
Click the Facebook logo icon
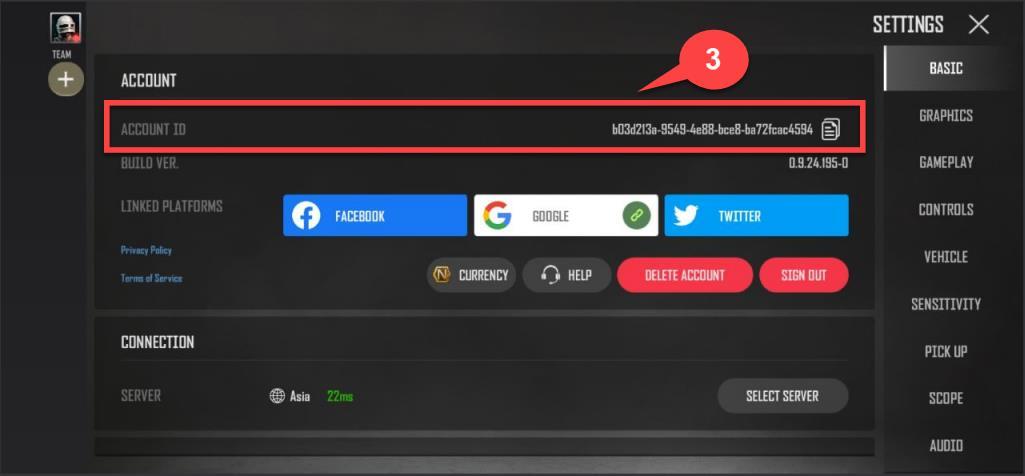pyautogui.click(x=305, y=216)
